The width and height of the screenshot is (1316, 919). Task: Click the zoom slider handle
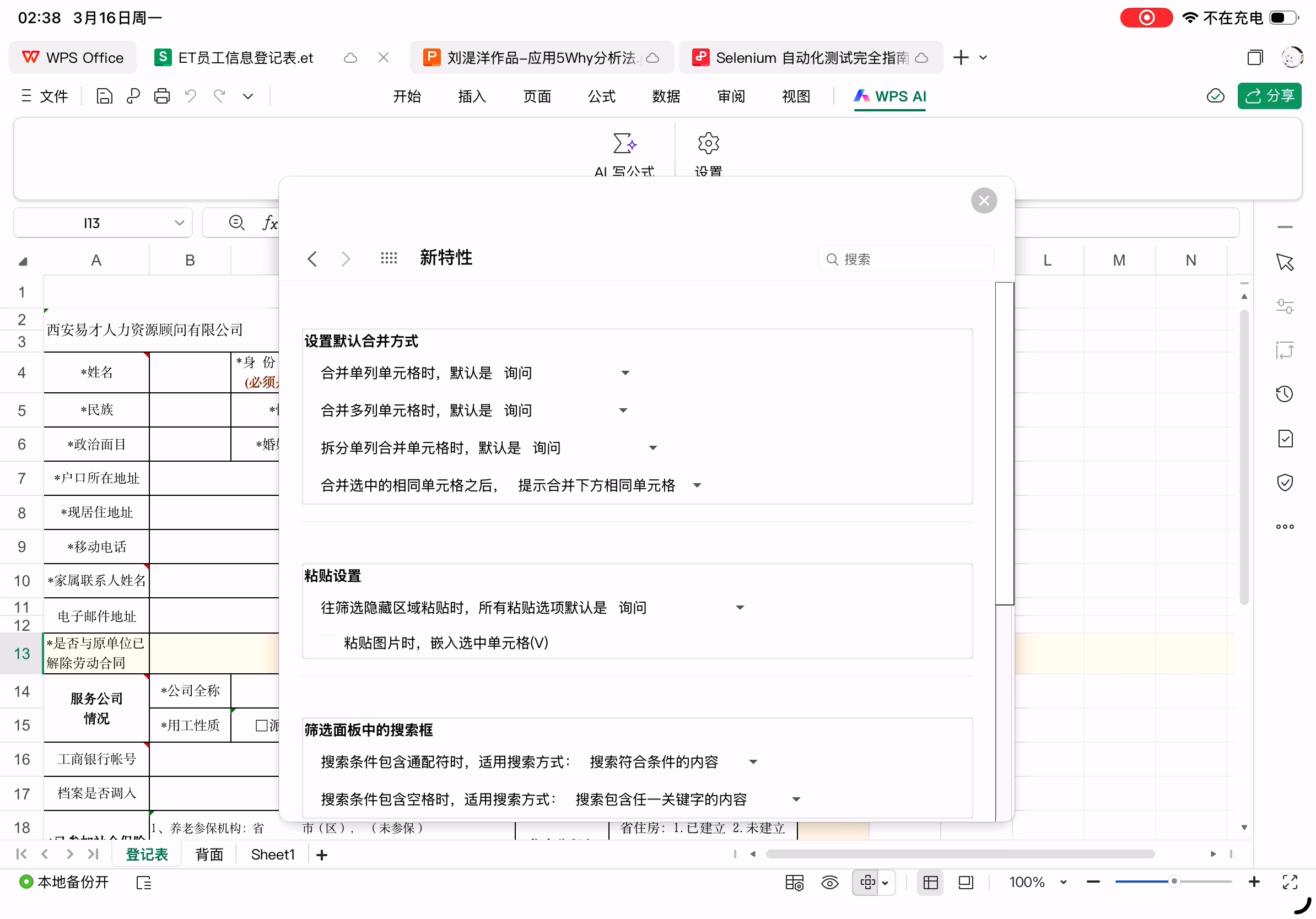click(x=1173, y=882)
